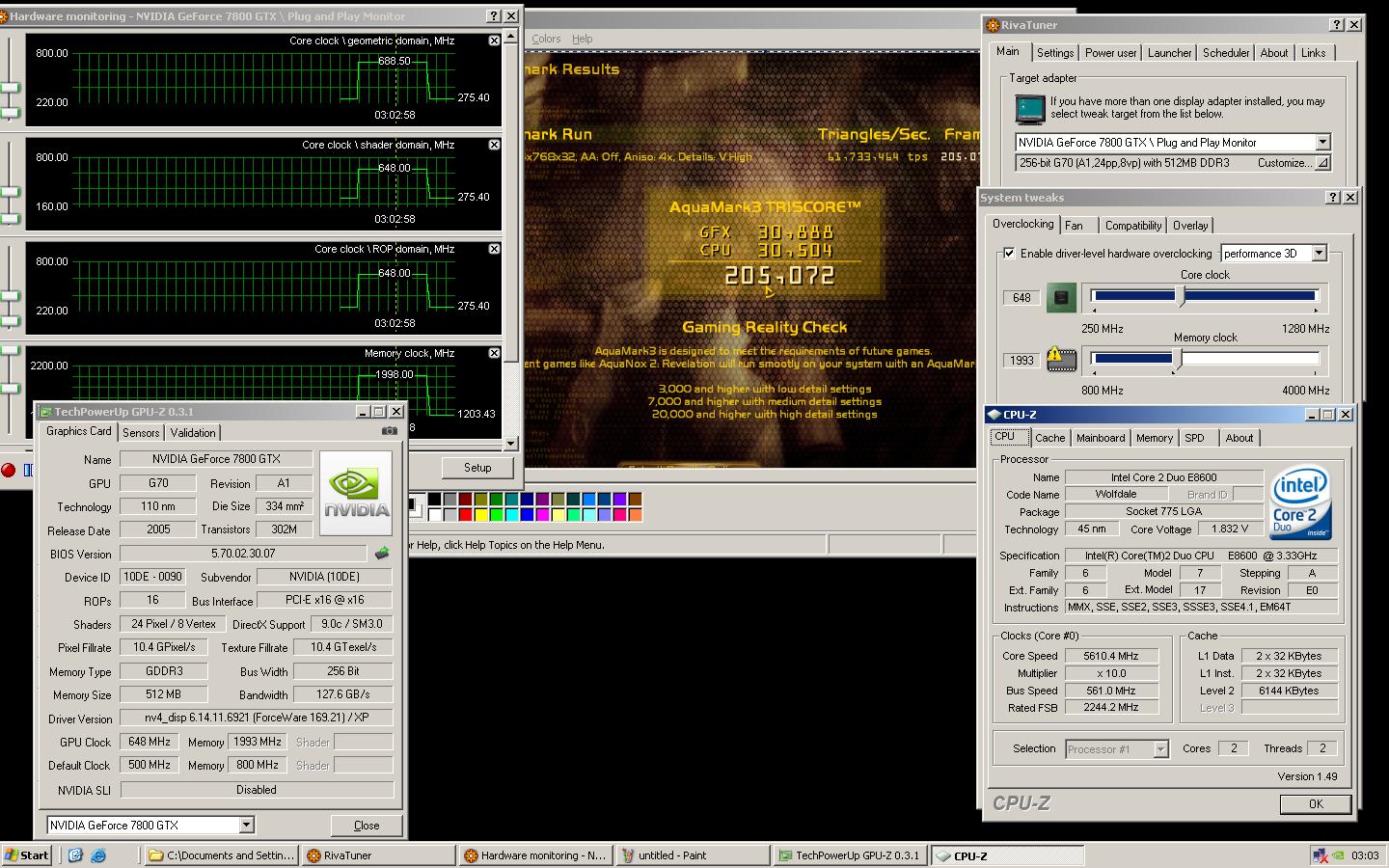The image size is (1389, 868).
Task: Open the Mainboard tab in CPU-Z
Action: coord(1101,438)
